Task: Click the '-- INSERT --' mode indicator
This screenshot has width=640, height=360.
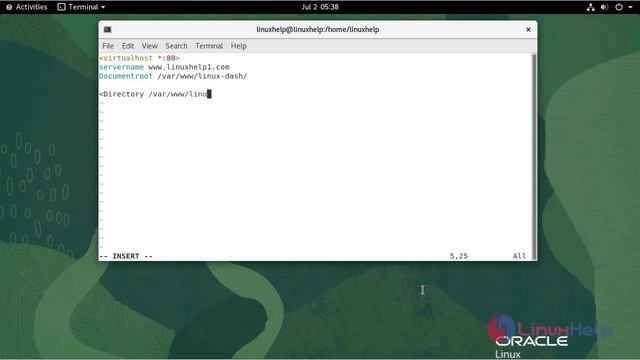Action: 126,256
